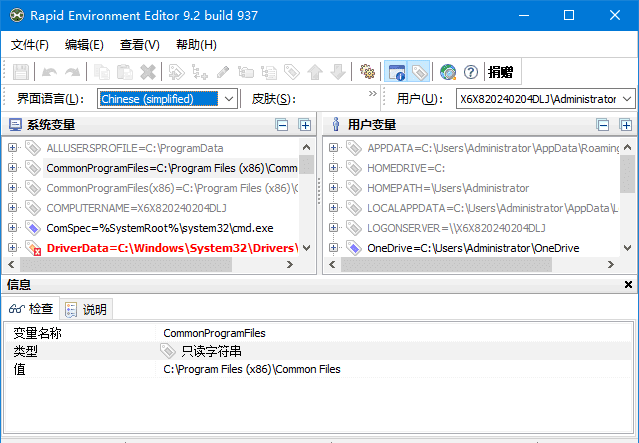
Task: Expand the CommonProgramFiles tree node
Action: pos(13,168)
